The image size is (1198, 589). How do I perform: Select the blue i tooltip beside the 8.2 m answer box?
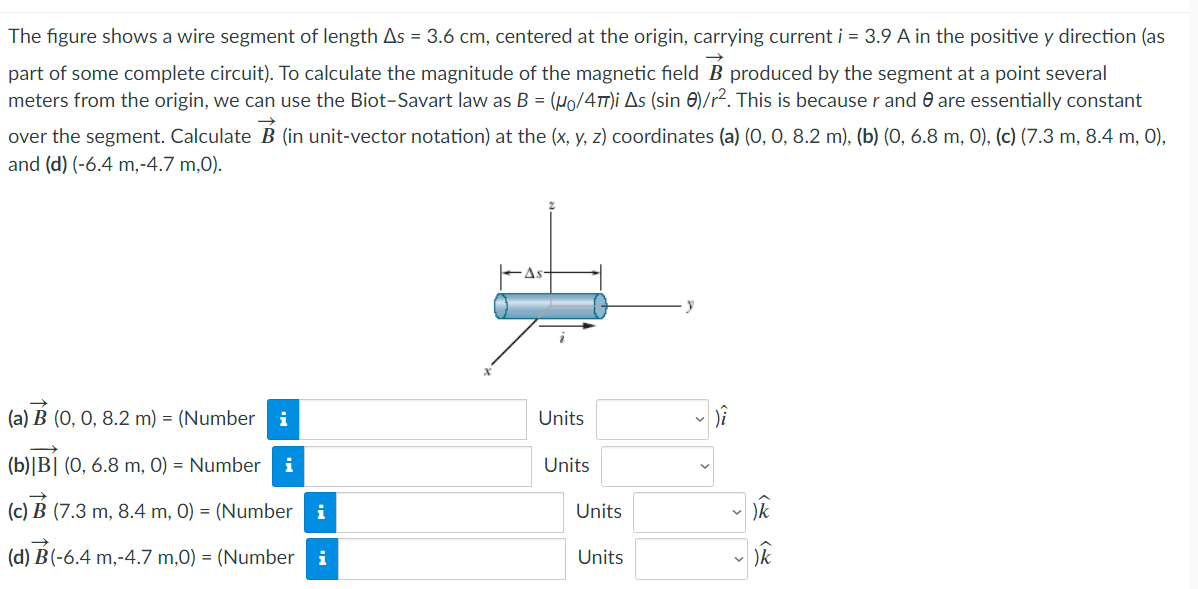tap(283, 419)
